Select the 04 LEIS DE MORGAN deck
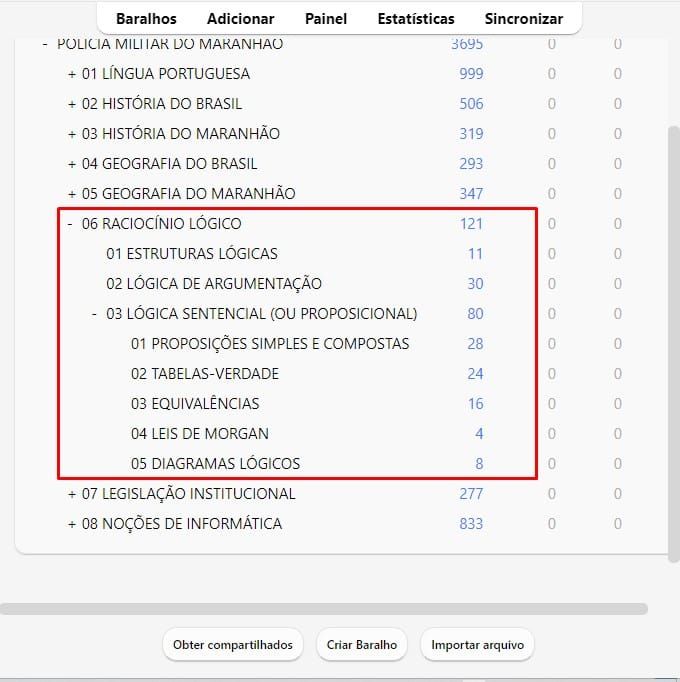Viewport: 680px width, 682px height. 200,434
